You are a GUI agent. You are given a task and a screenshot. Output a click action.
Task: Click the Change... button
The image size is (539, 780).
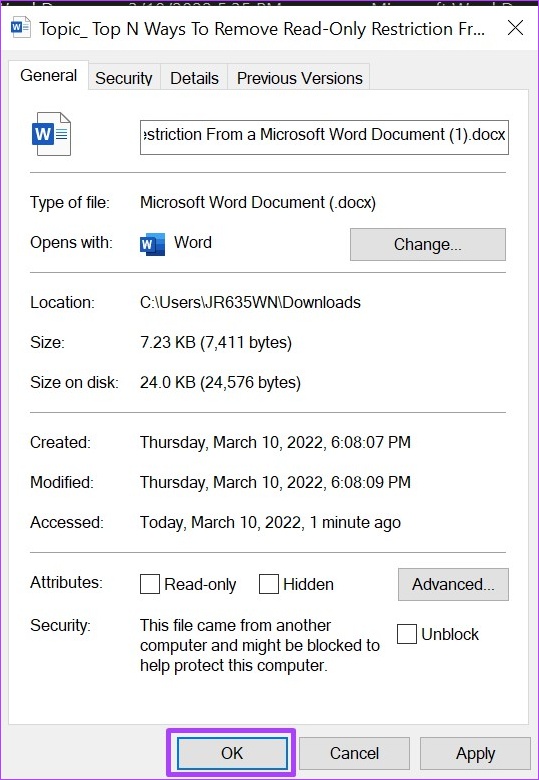(x=428, y=244)
